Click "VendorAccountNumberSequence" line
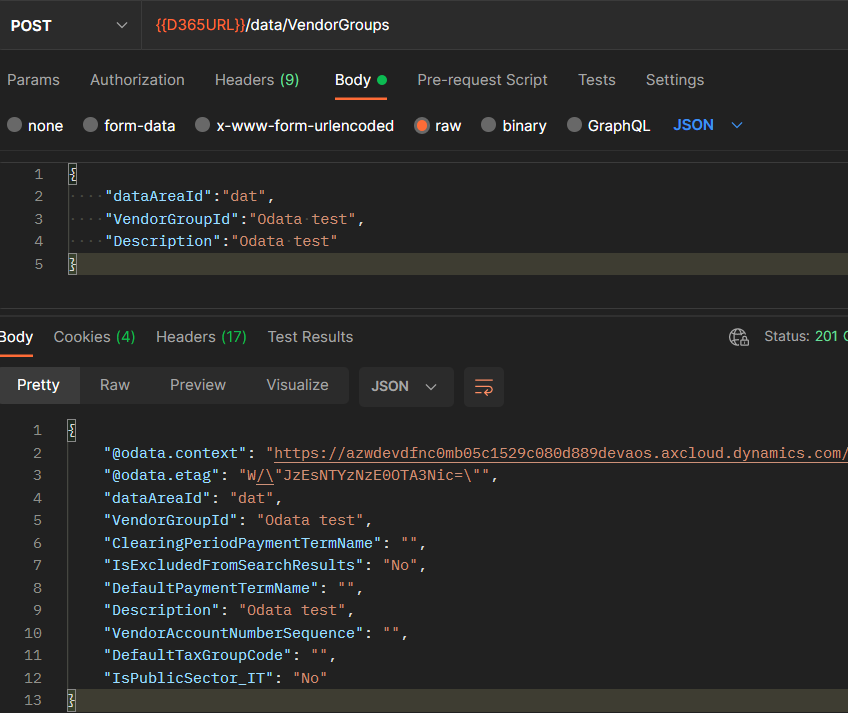Screen dimensions: 848x713 [x=255, y=633]
